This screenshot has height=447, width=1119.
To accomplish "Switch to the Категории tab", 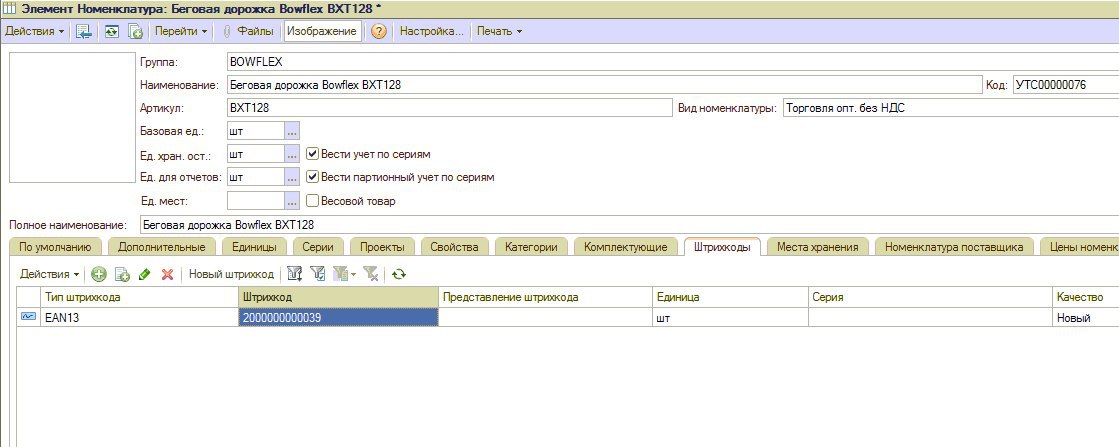I will tap(531, 247).
